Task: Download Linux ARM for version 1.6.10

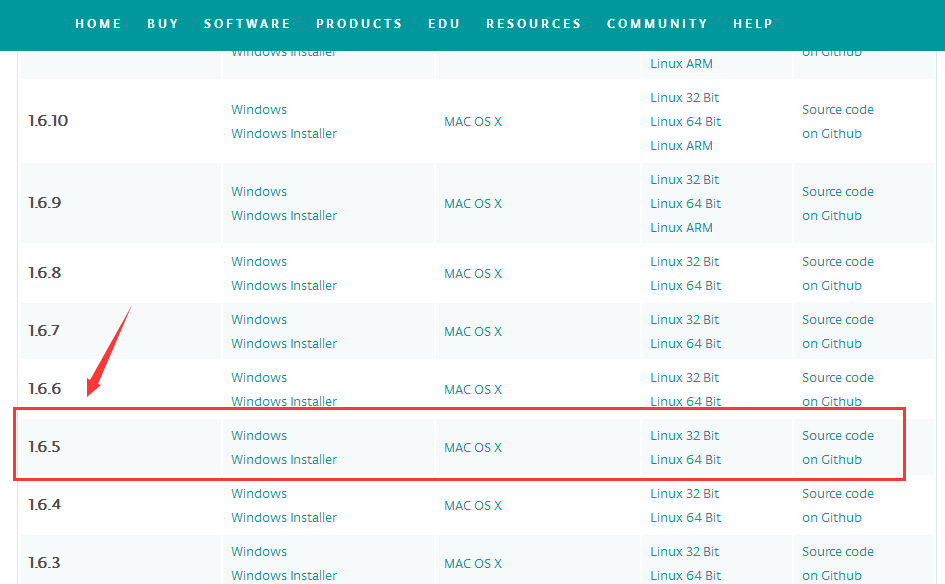Action: [x=682, y=146]
